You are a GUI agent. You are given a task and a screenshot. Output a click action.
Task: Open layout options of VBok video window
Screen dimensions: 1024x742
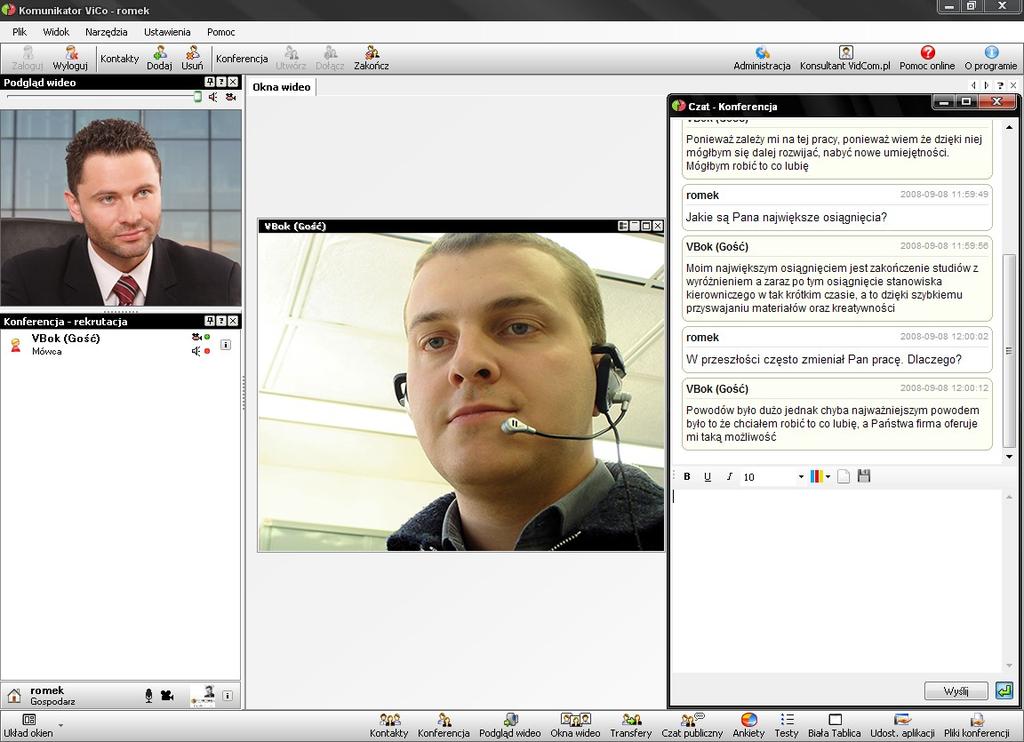point(623,226)
